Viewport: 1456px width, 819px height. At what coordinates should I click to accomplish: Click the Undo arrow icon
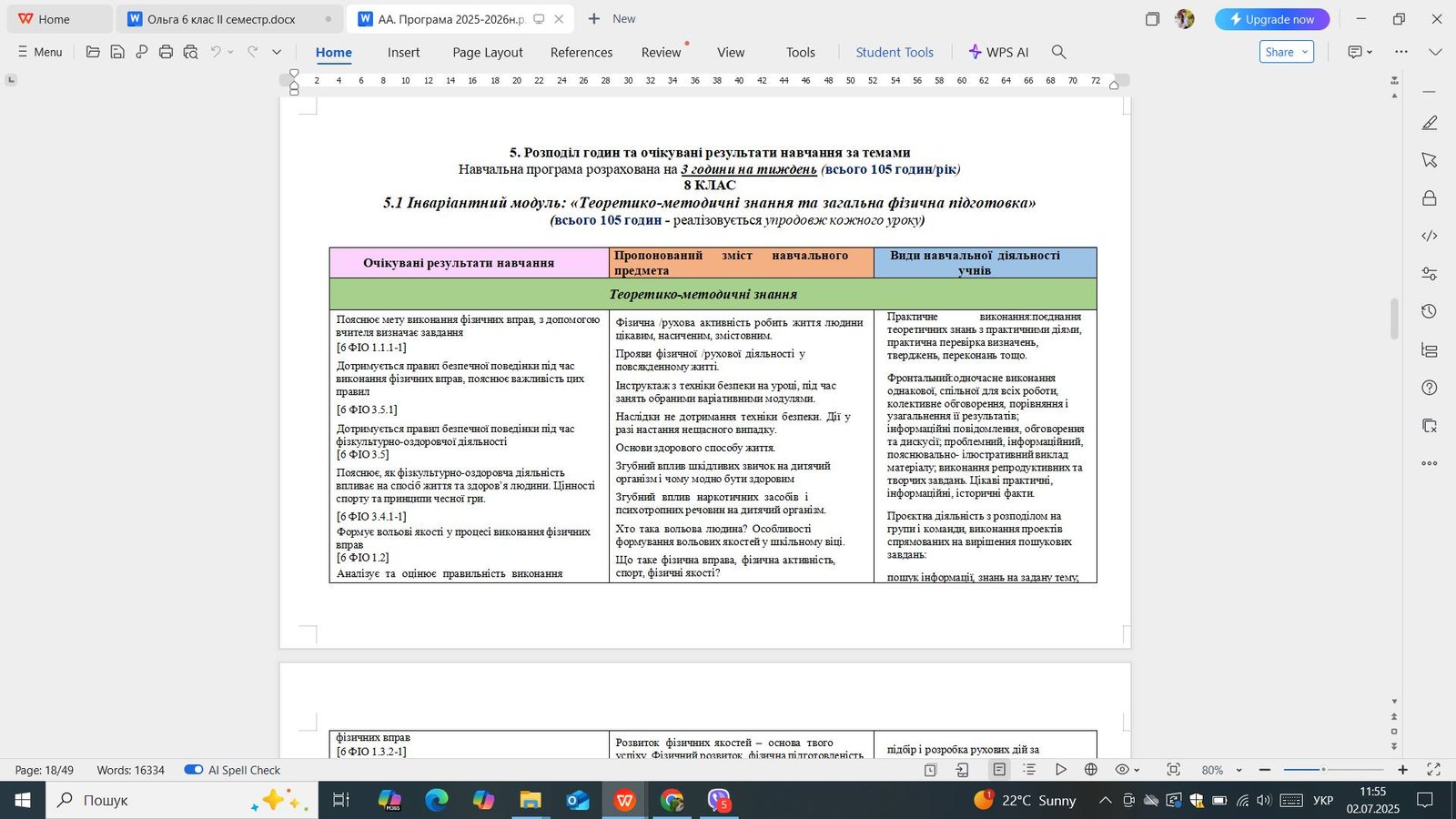216,52
